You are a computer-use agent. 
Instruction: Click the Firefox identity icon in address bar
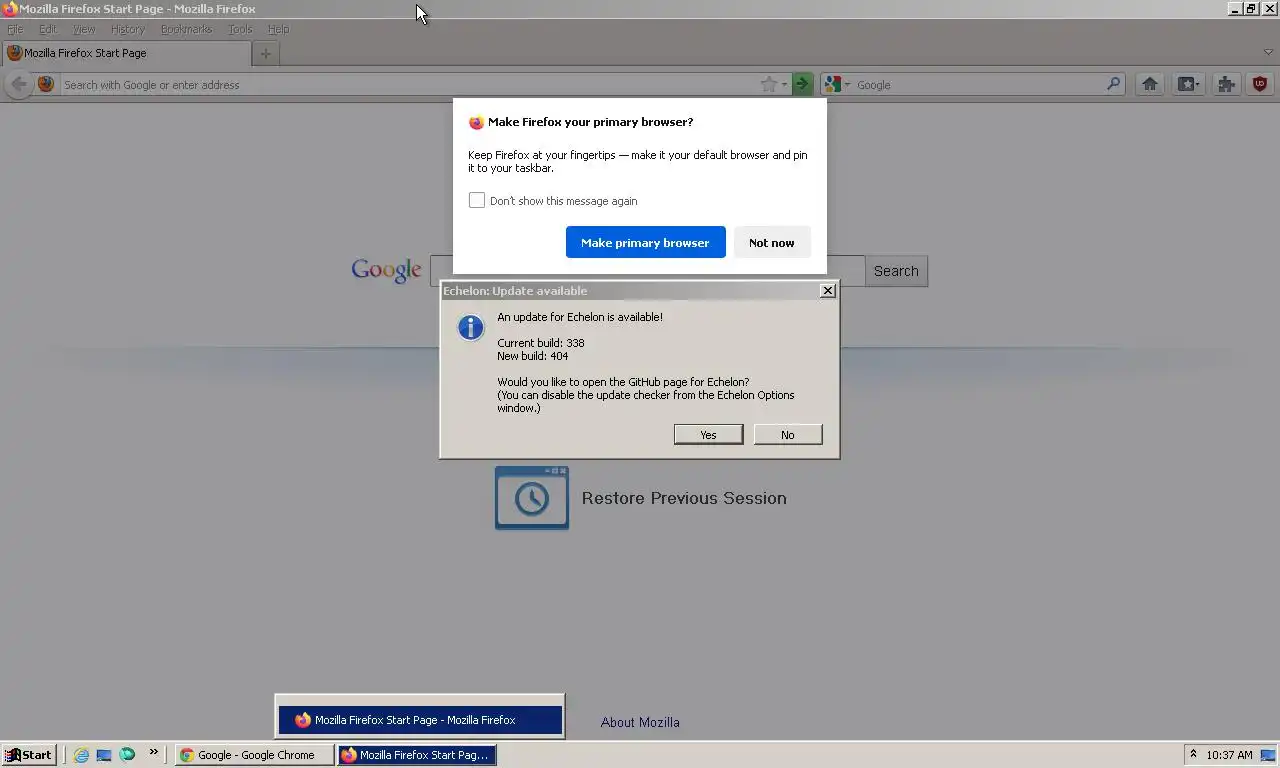46,84
